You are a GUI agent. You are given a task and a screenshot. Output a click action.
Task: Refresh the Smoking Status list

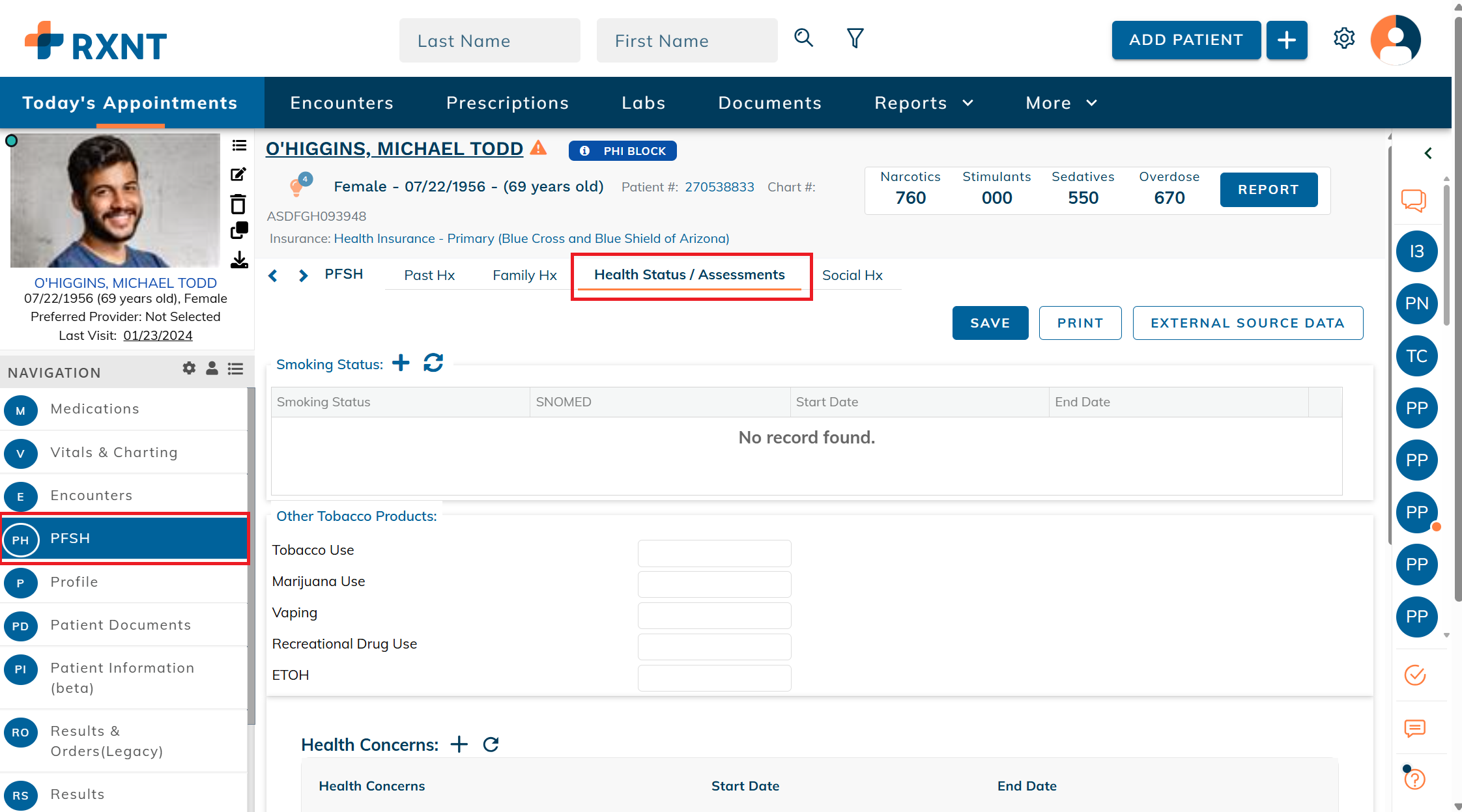click(433, 363)
